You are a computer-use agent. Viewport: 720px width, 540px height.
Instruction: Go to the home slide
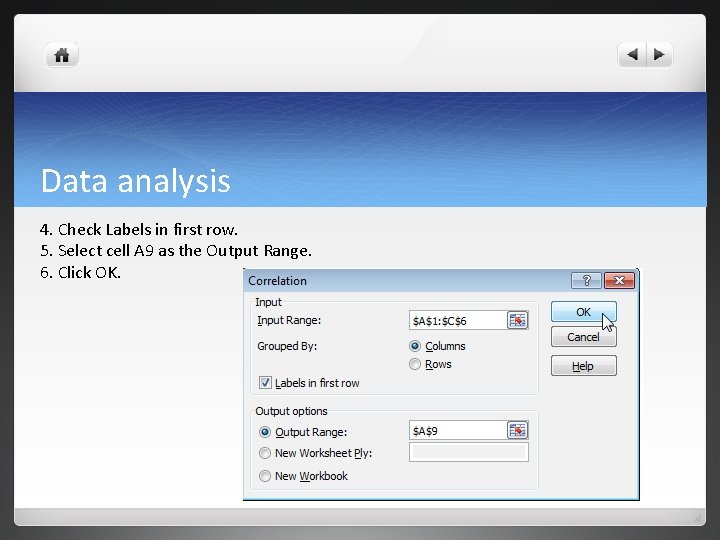pos(62,55)
